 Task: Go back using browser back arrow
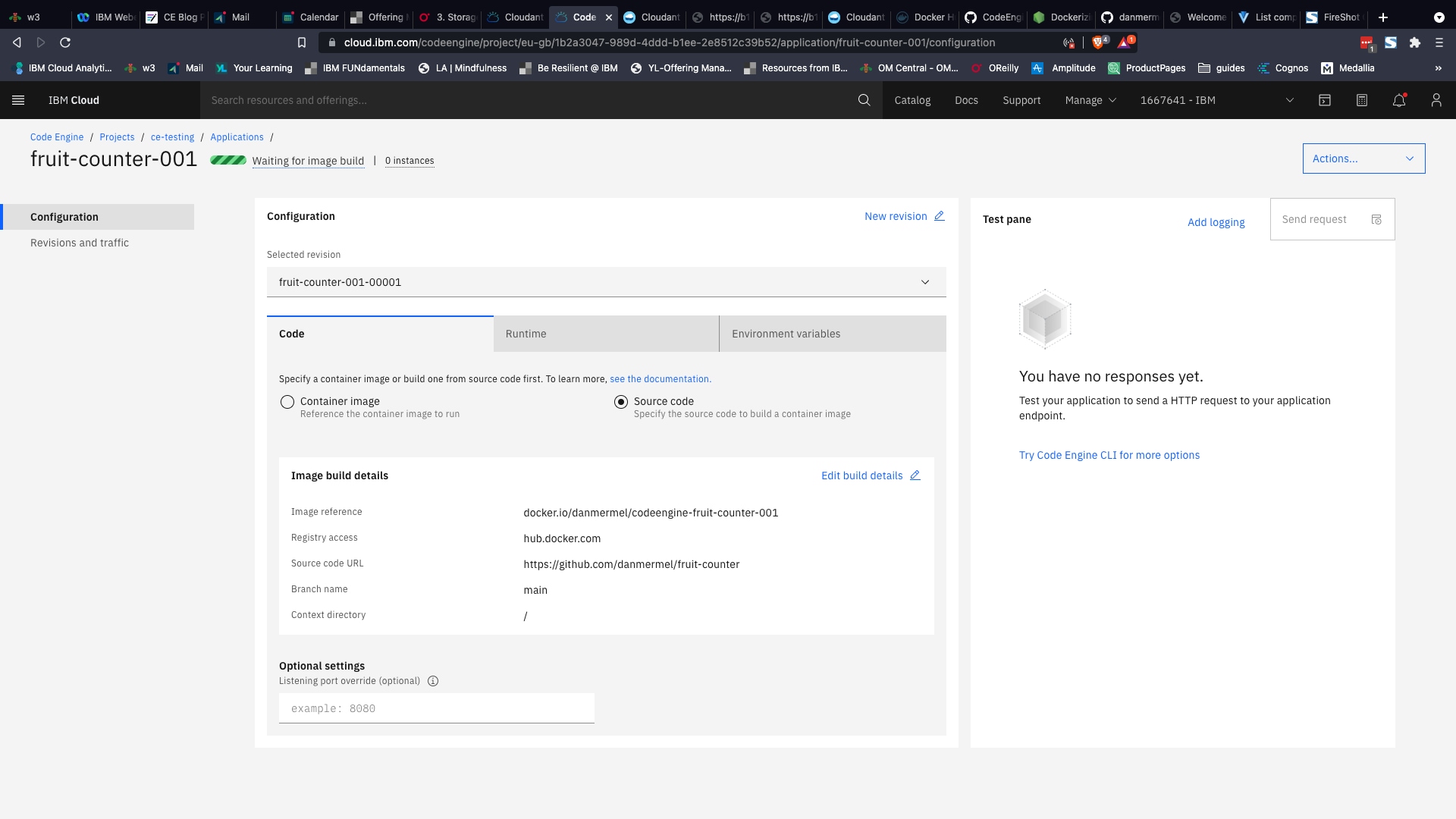(17, 42)
